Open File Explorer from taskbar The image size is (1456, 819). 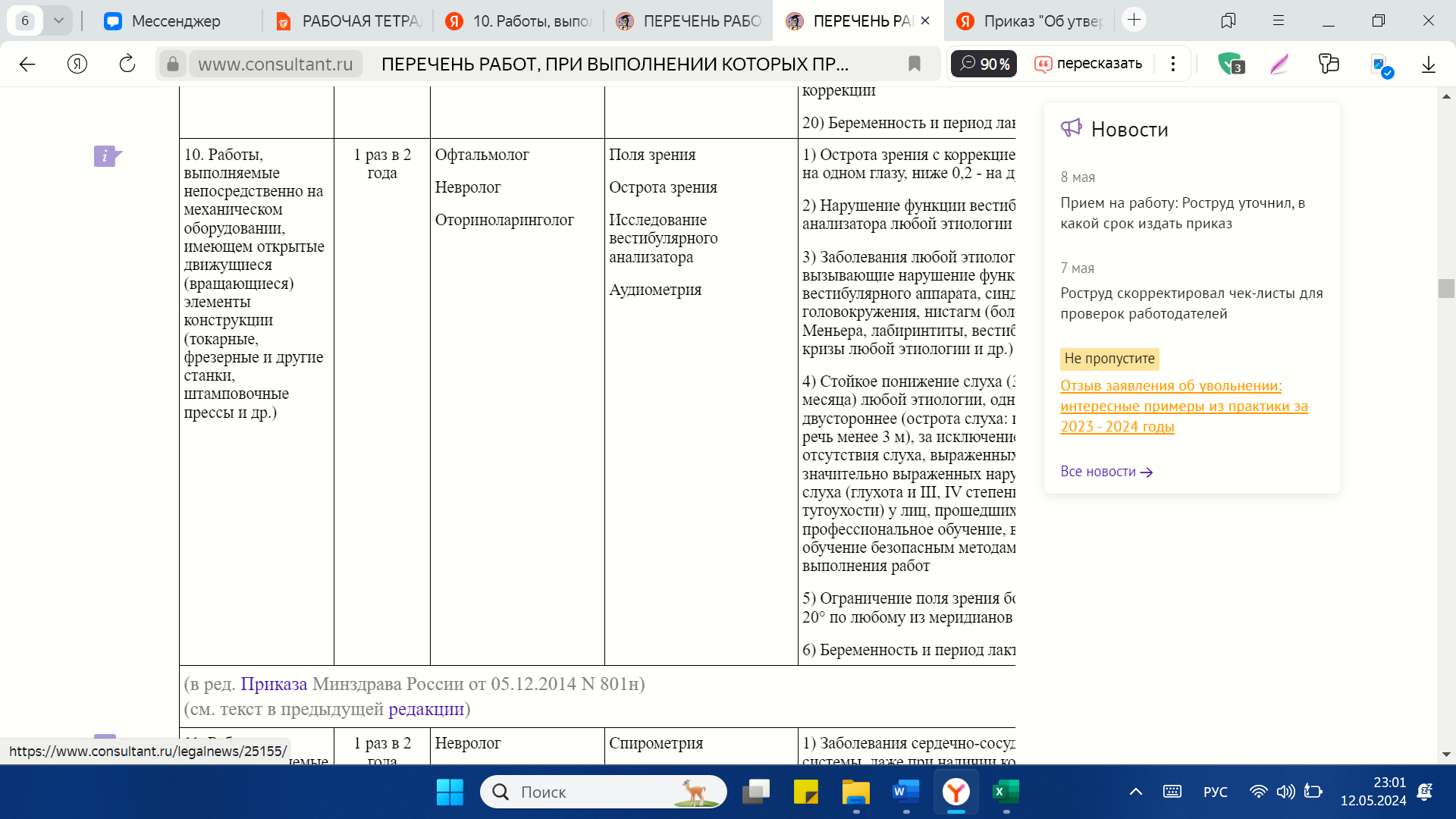(x=856, y=792)
